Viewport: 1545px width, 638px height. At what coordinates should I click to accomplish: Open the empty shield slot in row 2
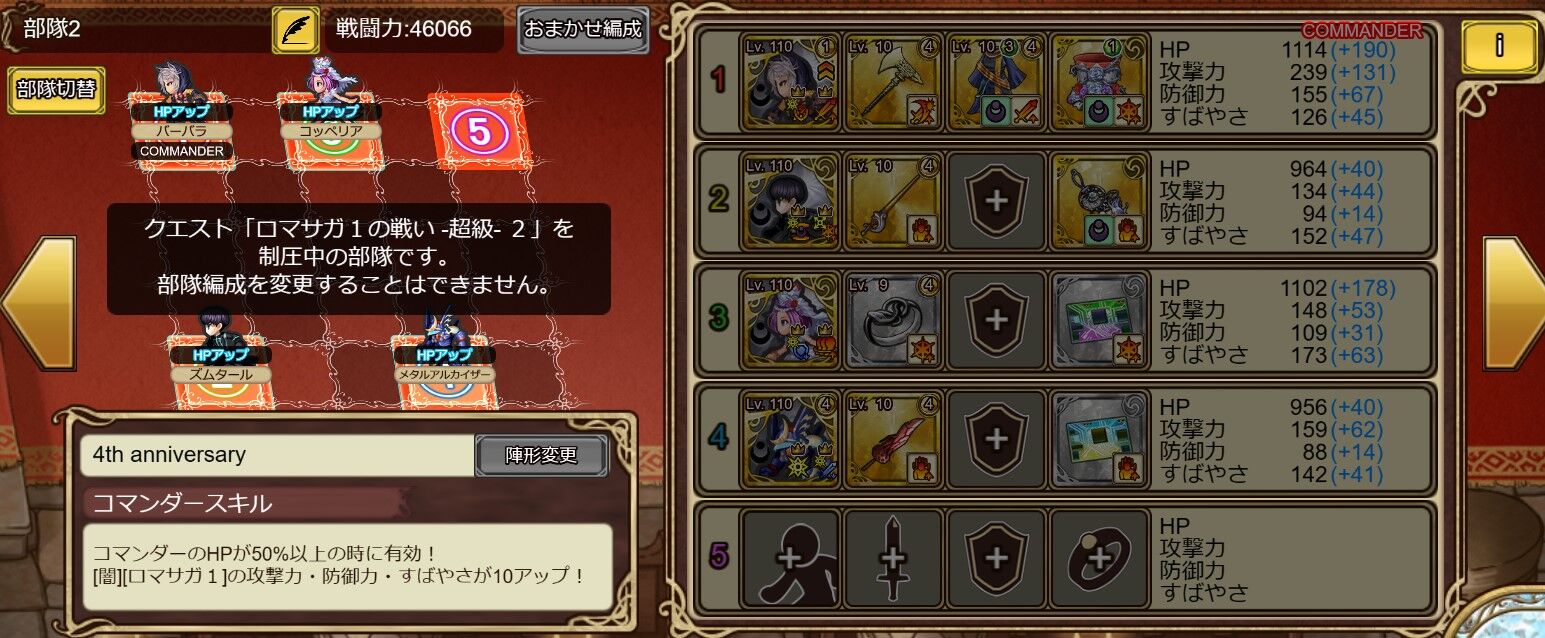tap(996, 199)
